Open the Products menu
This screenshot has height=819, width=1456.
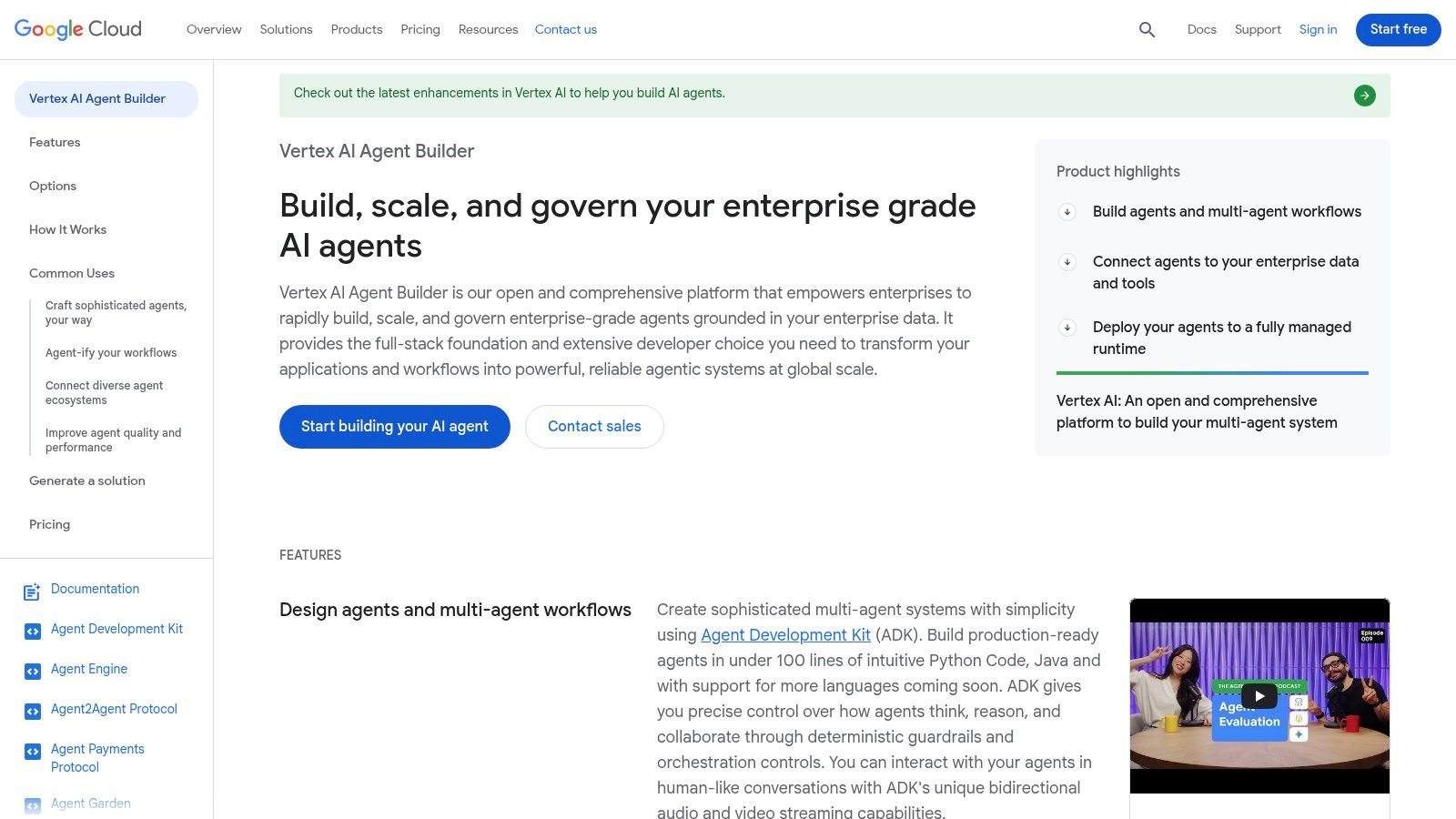click(x=356, y=29)
